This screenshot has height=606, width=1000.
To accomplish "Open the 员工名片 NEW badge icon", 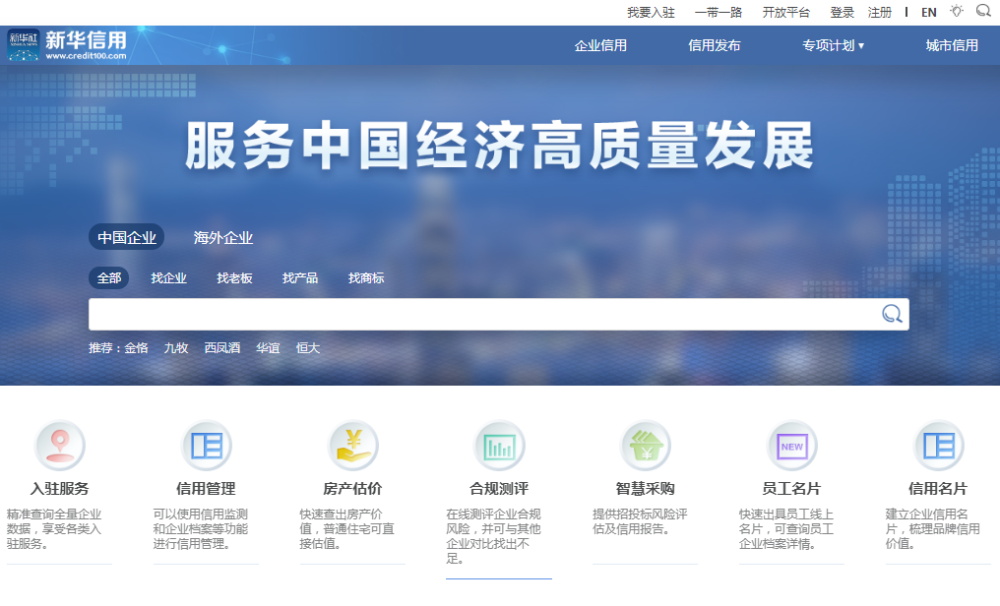I will coord(792,445).
